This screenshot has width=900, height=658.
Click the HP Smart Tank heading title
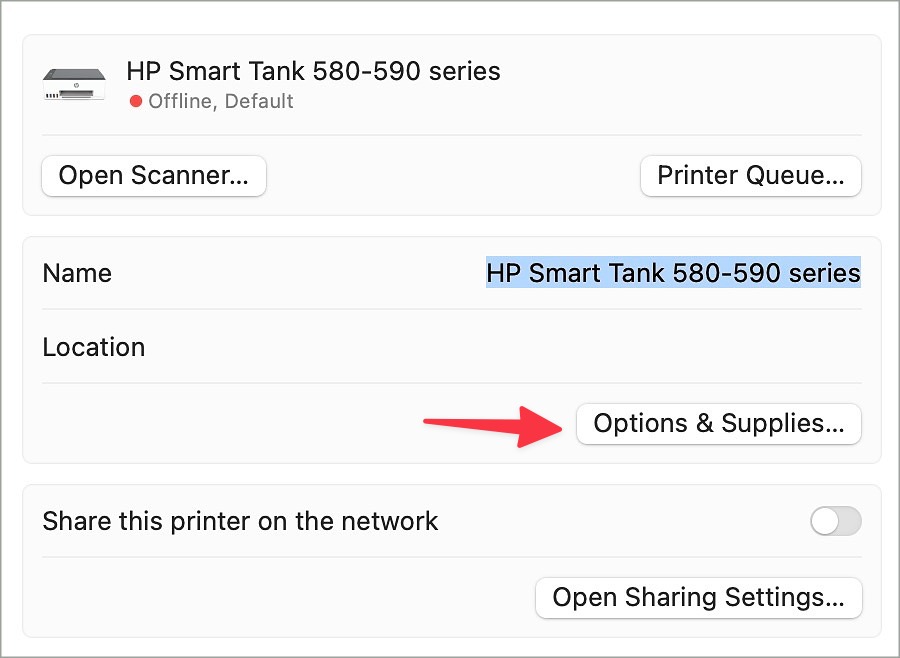click(x=313, y=72)
